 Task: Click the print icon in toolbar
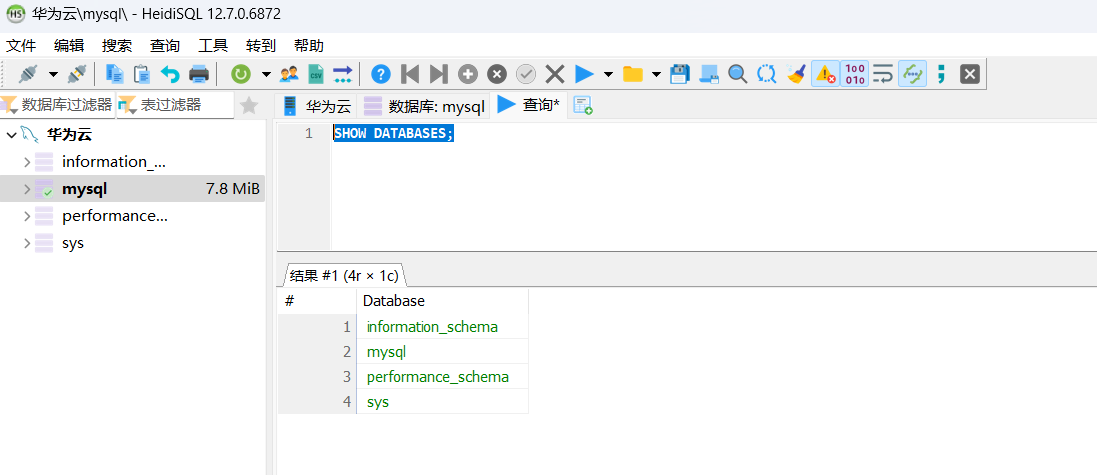199,74
